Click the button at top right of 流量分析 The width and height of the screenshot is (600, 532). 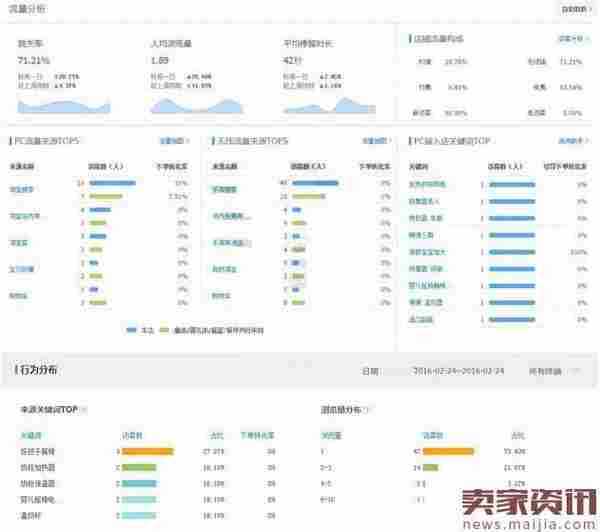(x=574, y=9)
